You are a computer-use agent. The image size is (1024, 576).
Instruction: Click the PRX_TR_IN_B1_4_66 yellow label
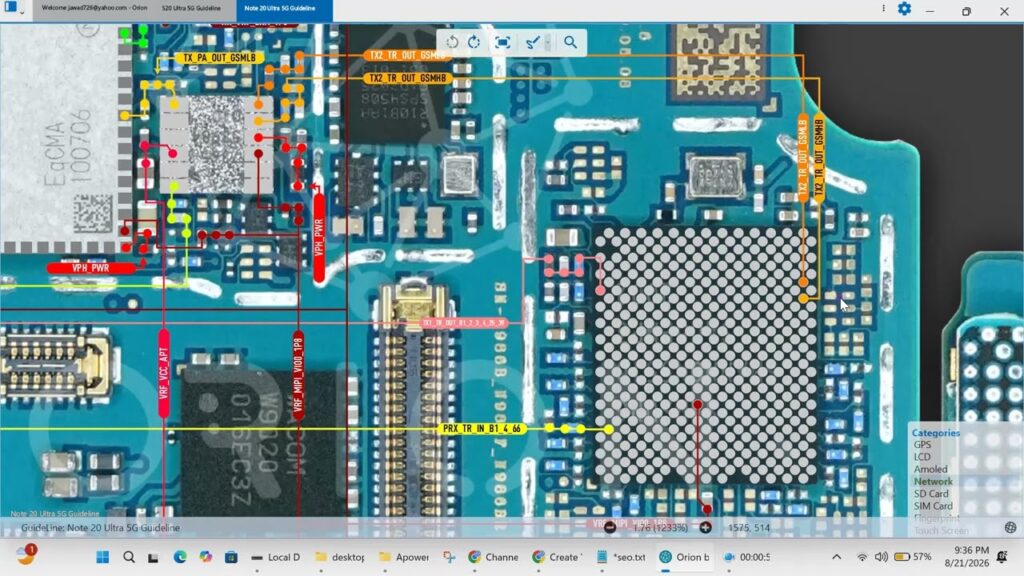point(482,429)
